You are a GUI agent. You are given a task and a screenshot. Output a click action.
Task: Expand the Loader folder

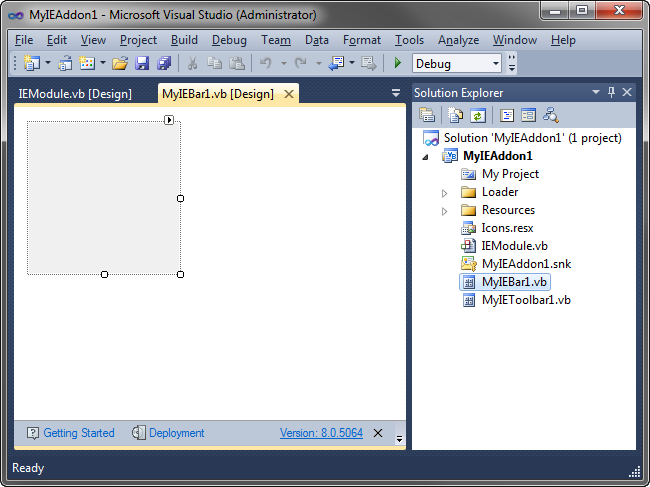[x=444, y=193]
